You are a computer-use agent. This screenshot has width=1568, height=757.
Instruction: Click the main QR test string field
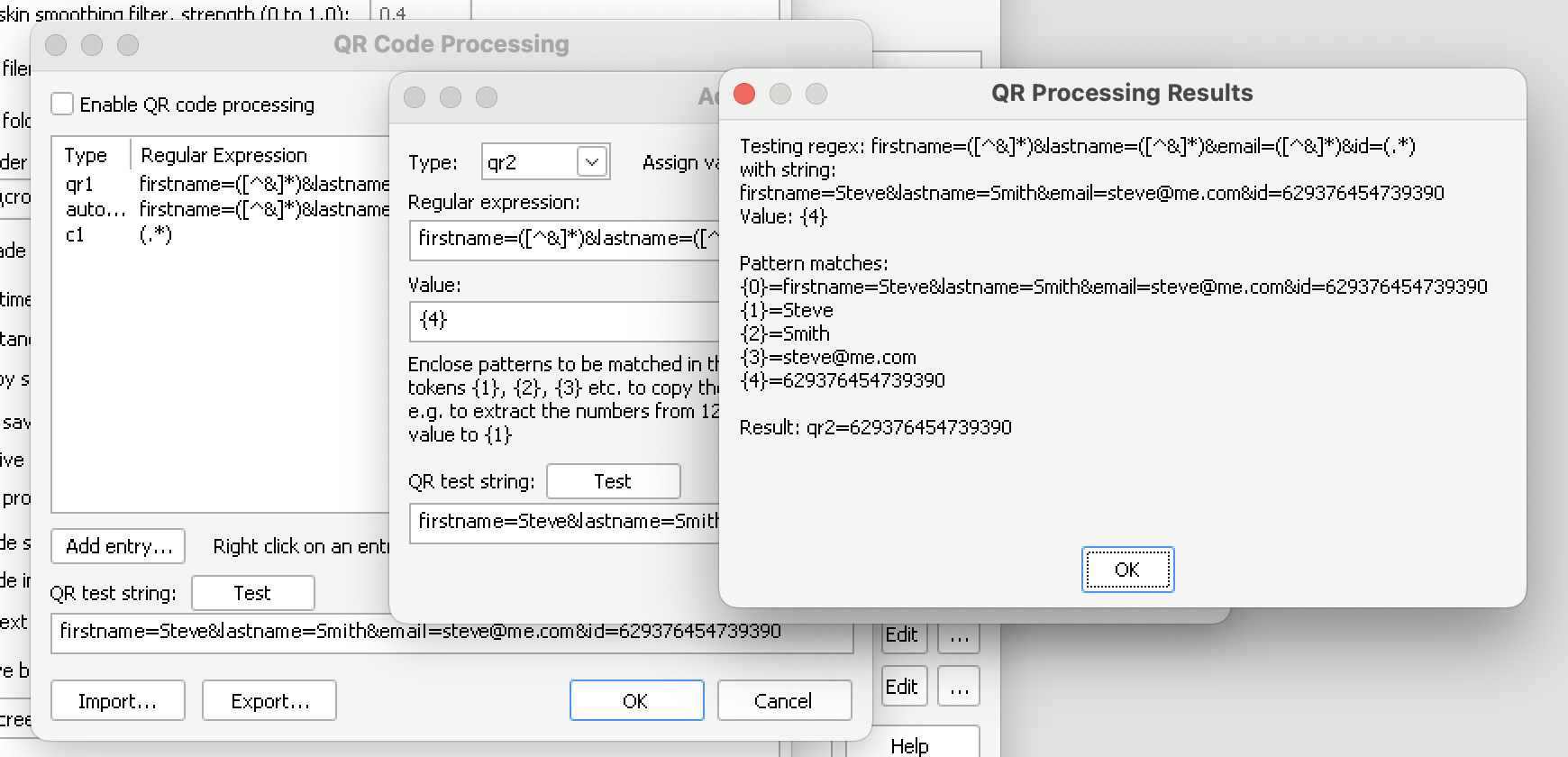451,632
